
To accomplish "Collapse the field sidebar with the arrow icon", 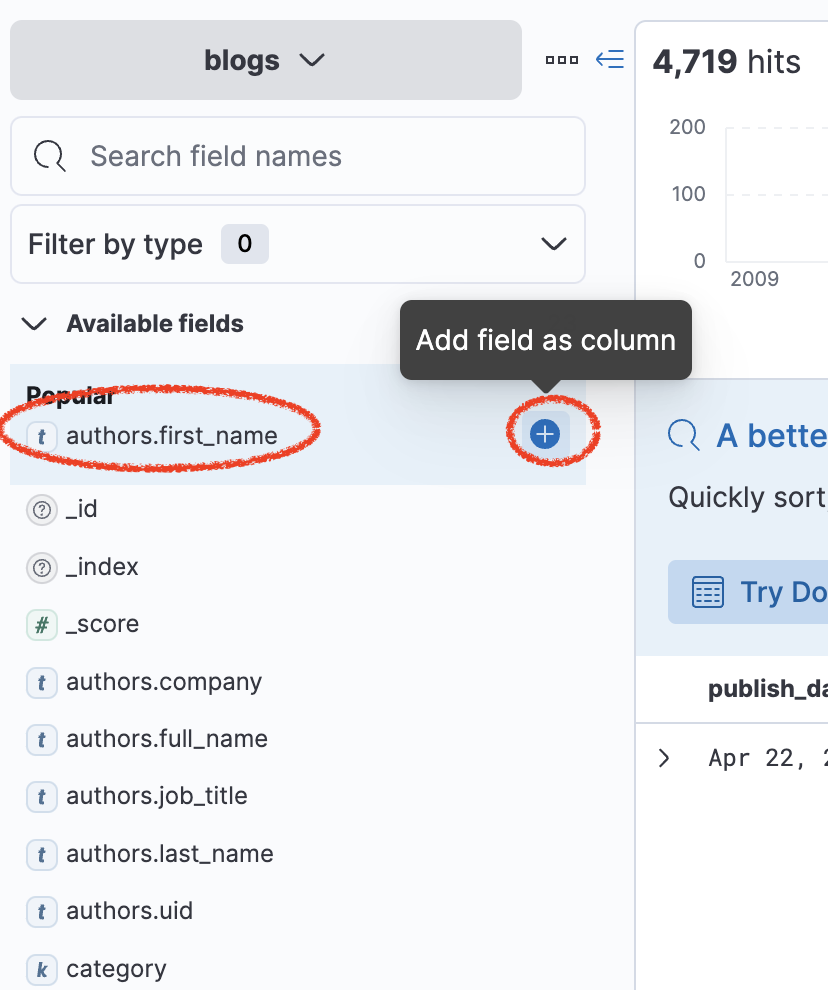I will pyautogui.click(x=609, y=59).
